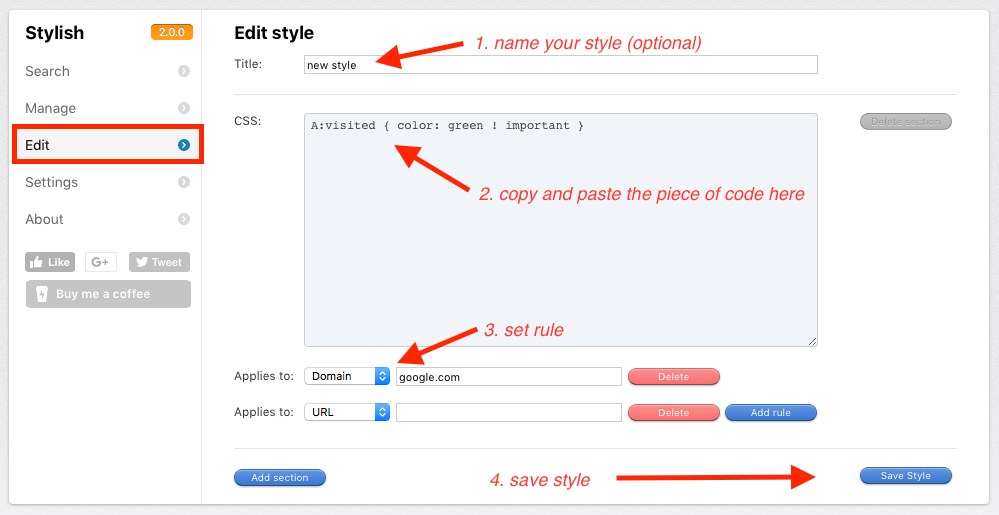Go to the Settings page
Screen dimensions: 999x515
(x=52, y=182)
